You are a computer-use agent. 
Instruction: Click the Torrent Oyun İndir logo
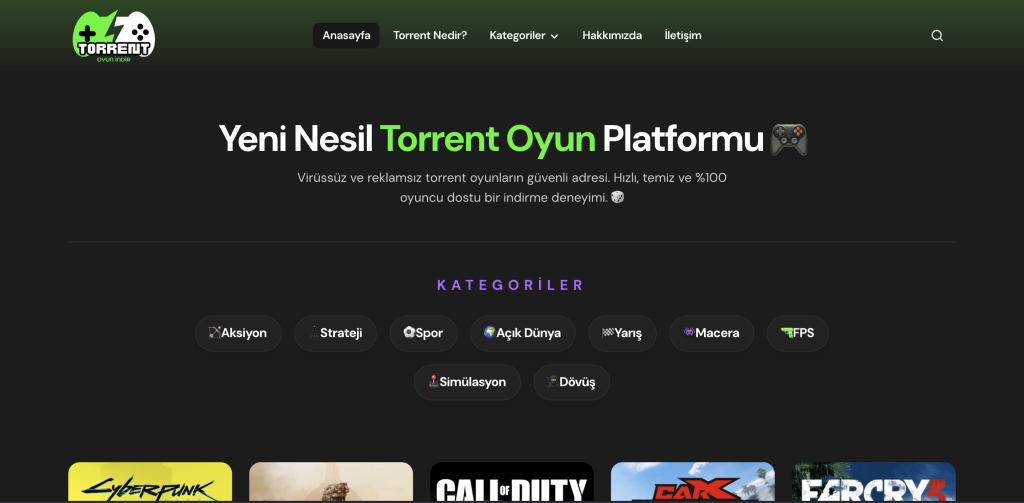(x=114, y=37)
